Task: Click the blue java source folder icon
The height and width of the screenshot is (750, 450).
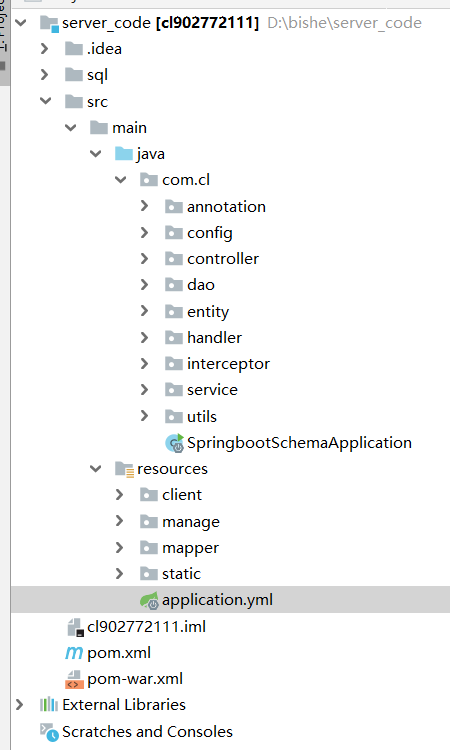Action: click(124, 154)
